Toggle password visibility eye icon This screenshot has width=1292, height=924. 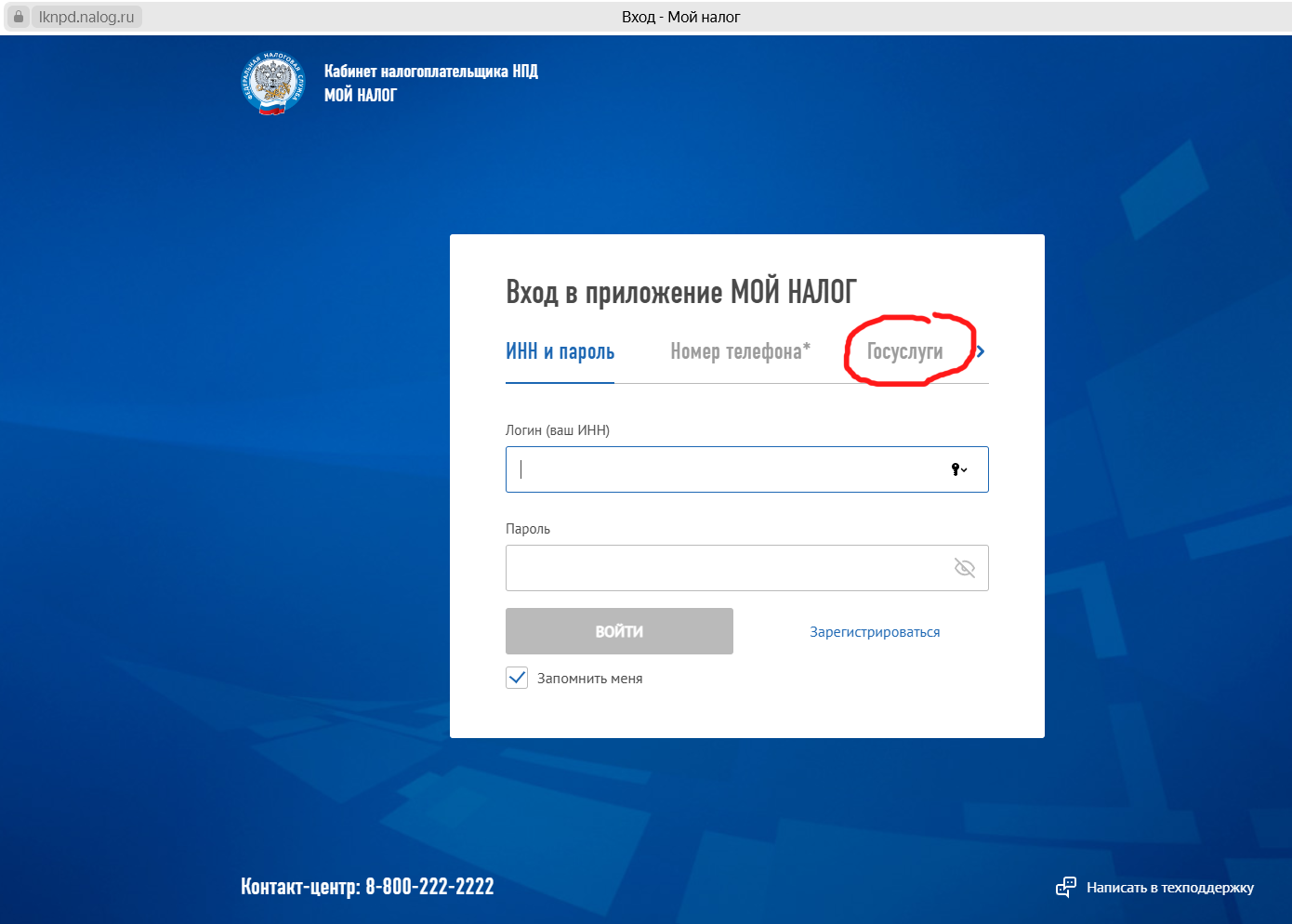click(965, 568)
